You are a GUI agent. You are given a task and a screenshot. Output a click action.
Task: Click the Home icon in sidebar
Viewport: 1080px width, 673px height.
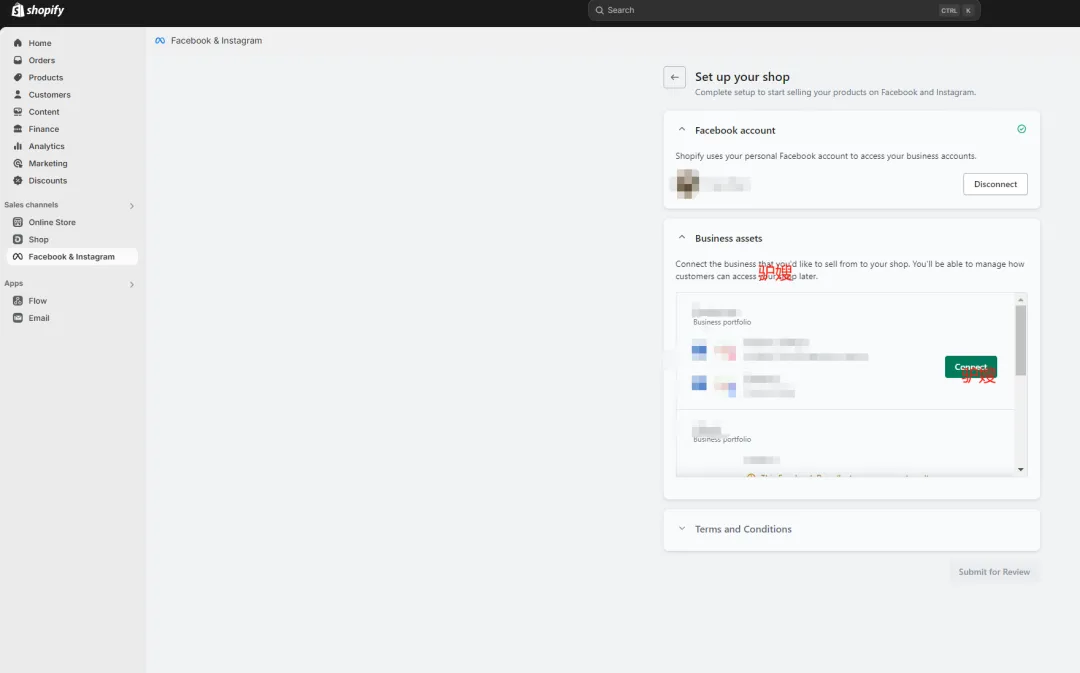click(18, 43)
